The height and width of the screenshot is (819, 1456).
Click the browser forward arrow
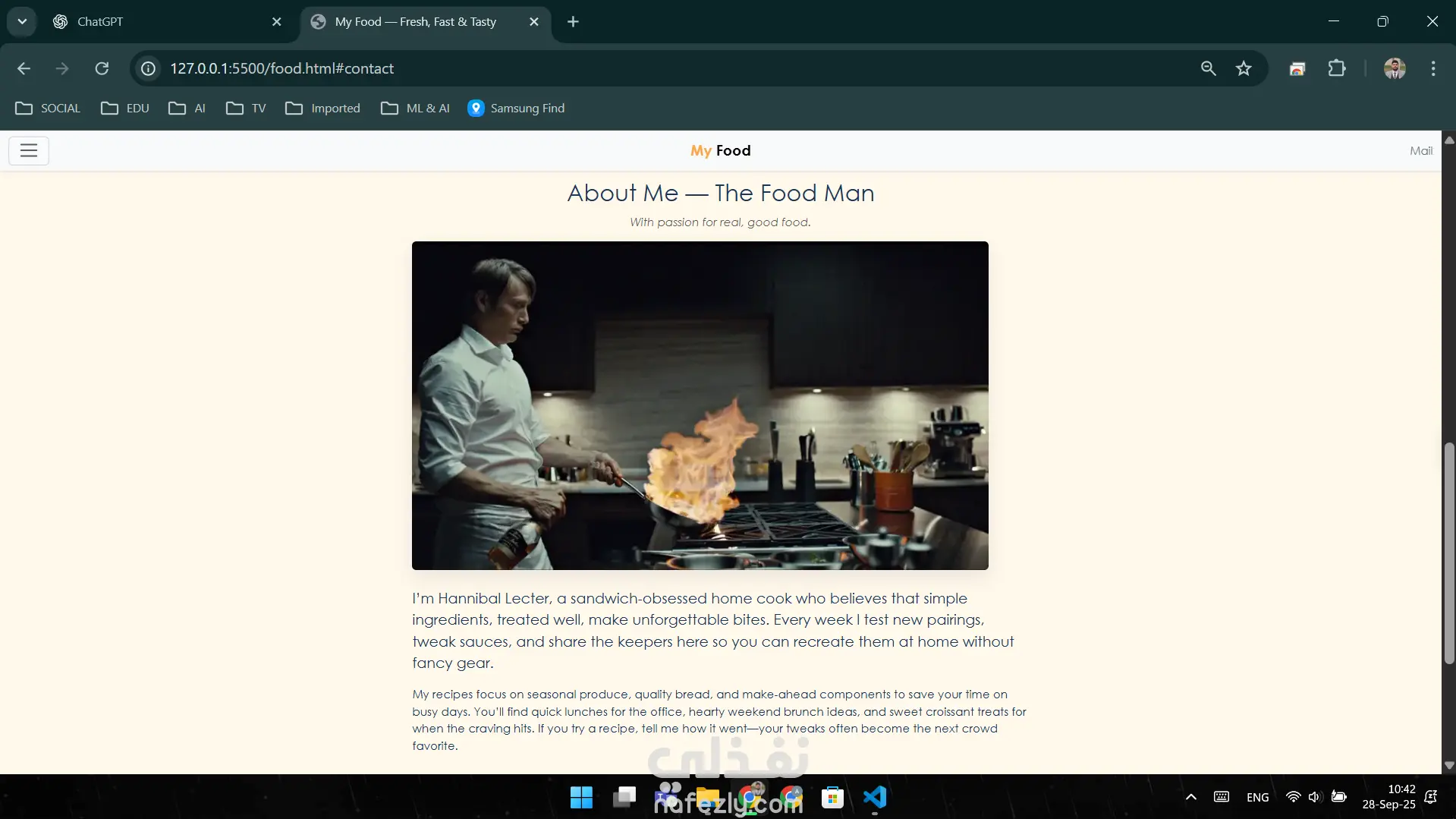point(62,68)
